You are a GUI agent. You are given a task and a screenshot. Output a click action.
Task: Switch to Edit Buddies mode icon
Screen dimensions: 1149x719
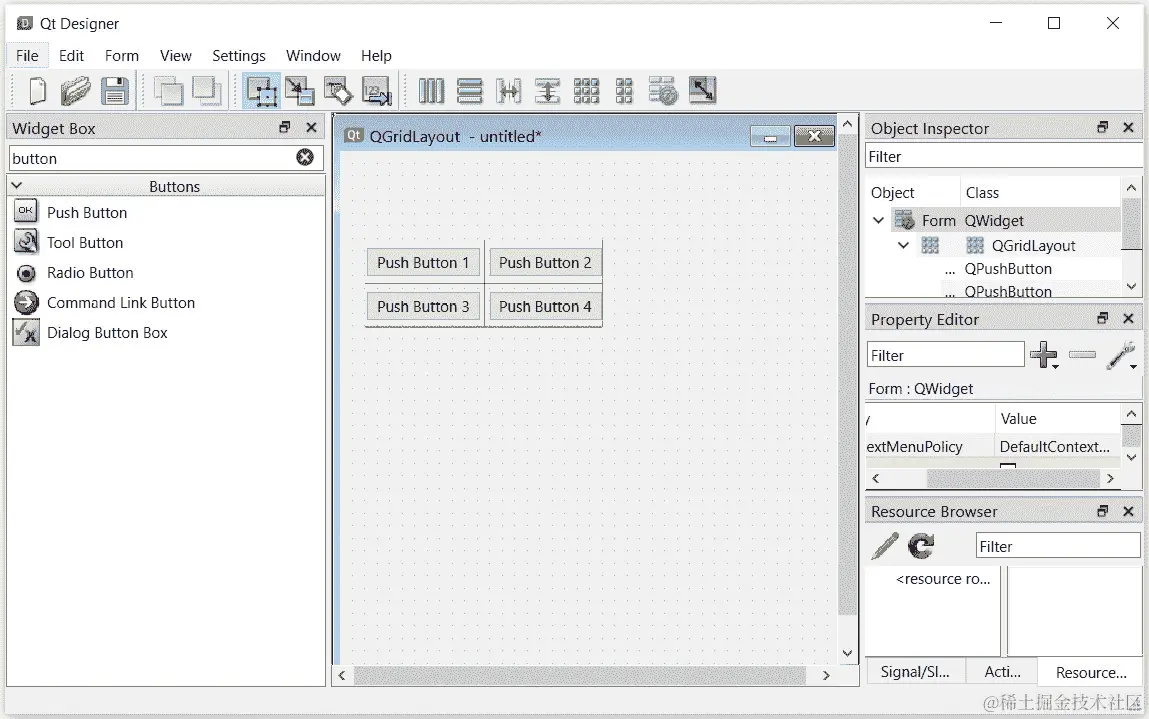(339, 92)
